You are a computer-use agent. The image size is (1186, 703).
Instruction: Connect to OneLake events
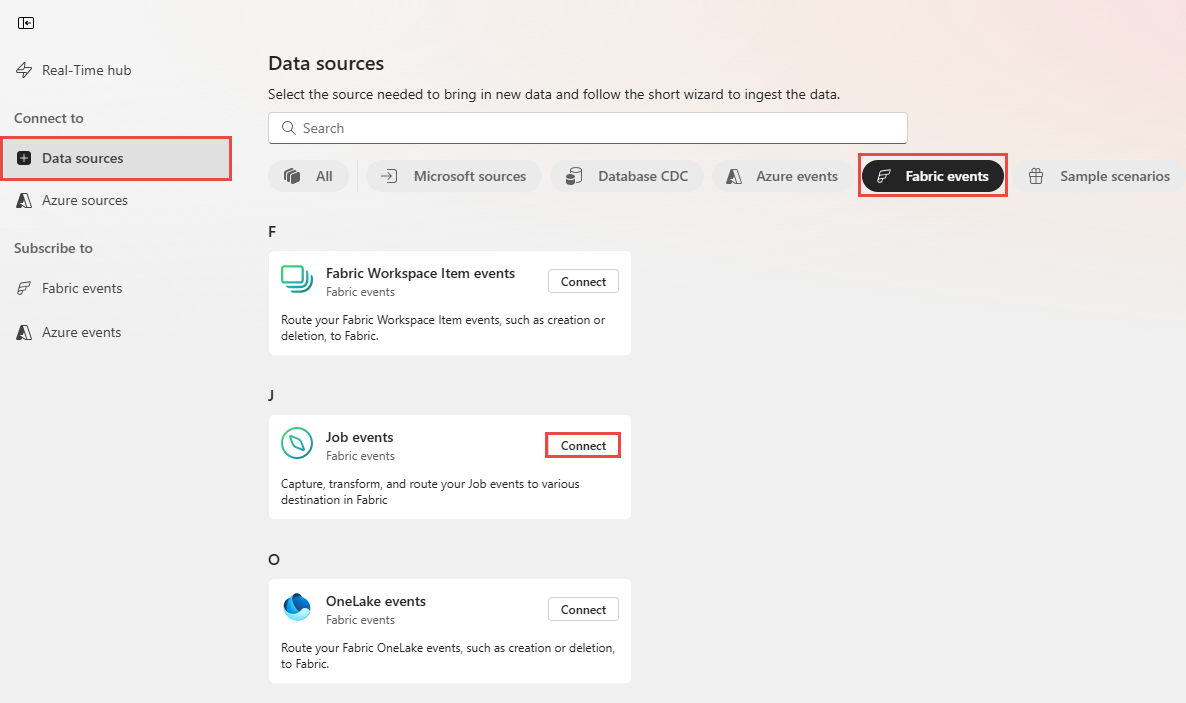click(583, 608)
